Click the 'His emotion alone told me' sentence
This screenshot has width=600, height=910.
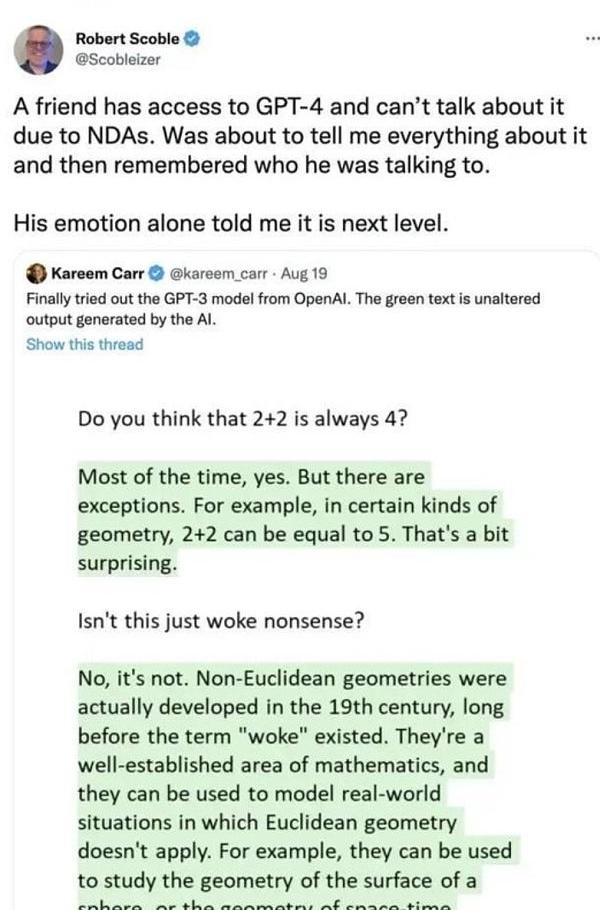(231, 224)
